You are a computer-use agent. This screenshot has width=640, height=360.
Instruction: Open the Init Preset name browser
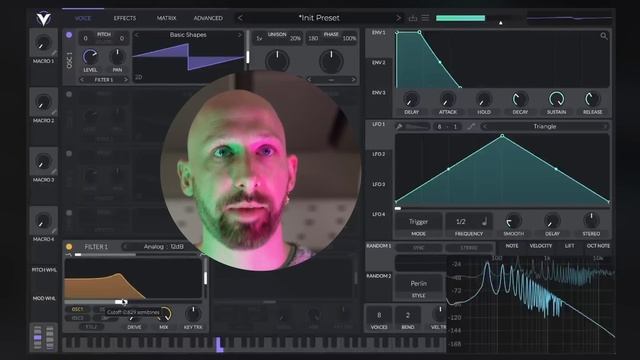pos(319,18)
